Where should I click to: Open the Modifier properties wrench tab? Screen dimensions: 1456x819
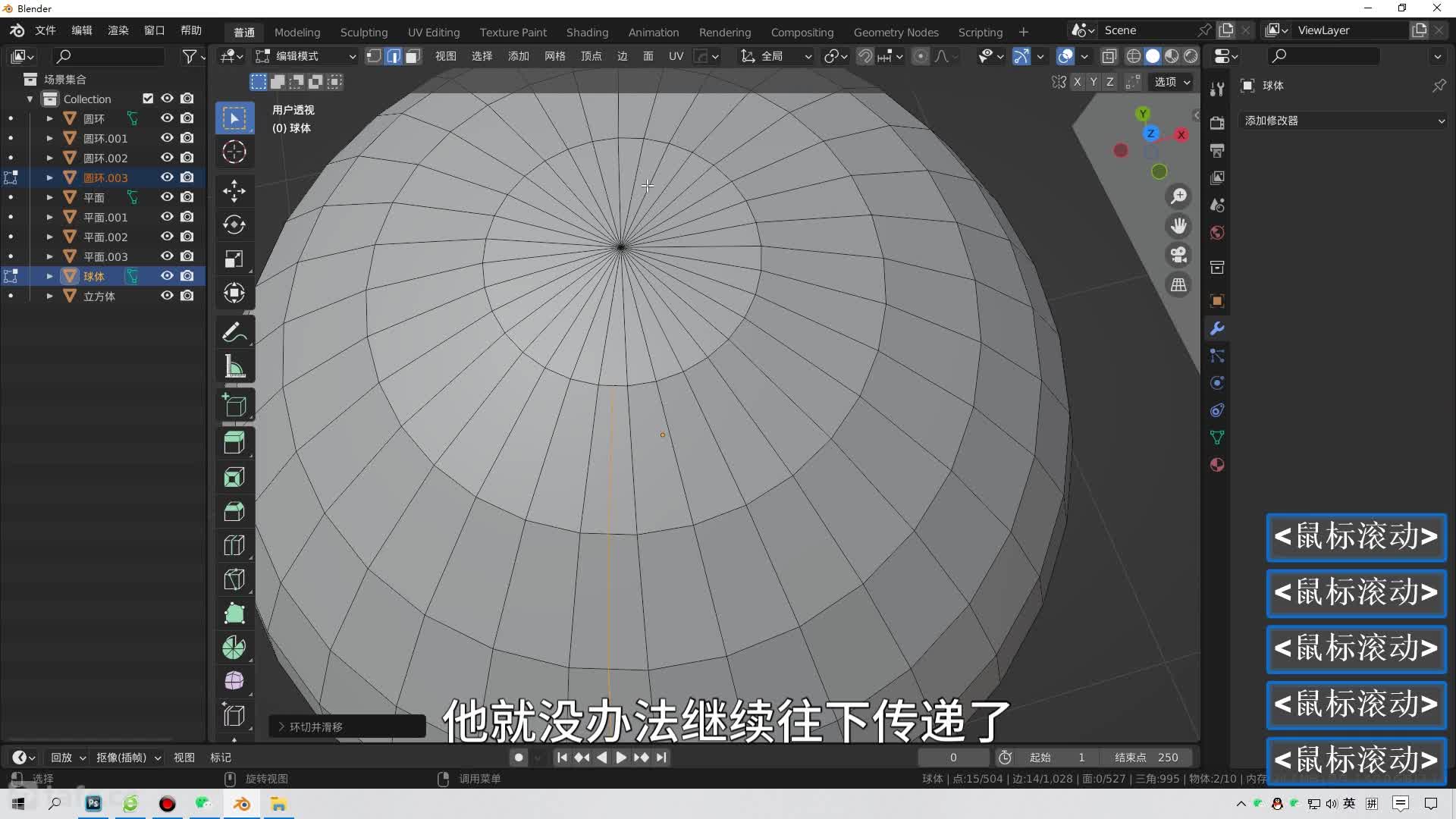[x=1217, y=328]
